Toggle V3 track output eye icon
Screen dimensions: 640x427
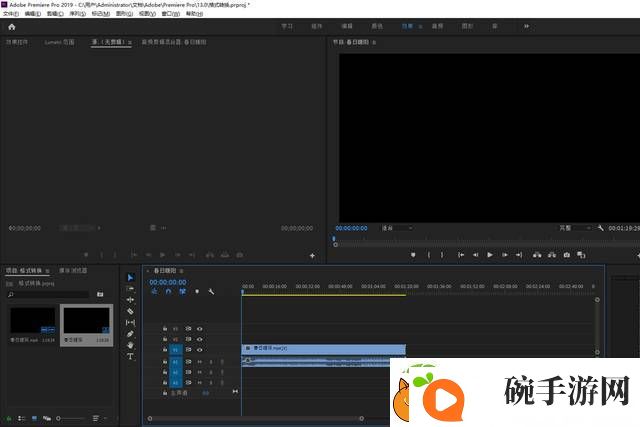[x=200, y=329]
